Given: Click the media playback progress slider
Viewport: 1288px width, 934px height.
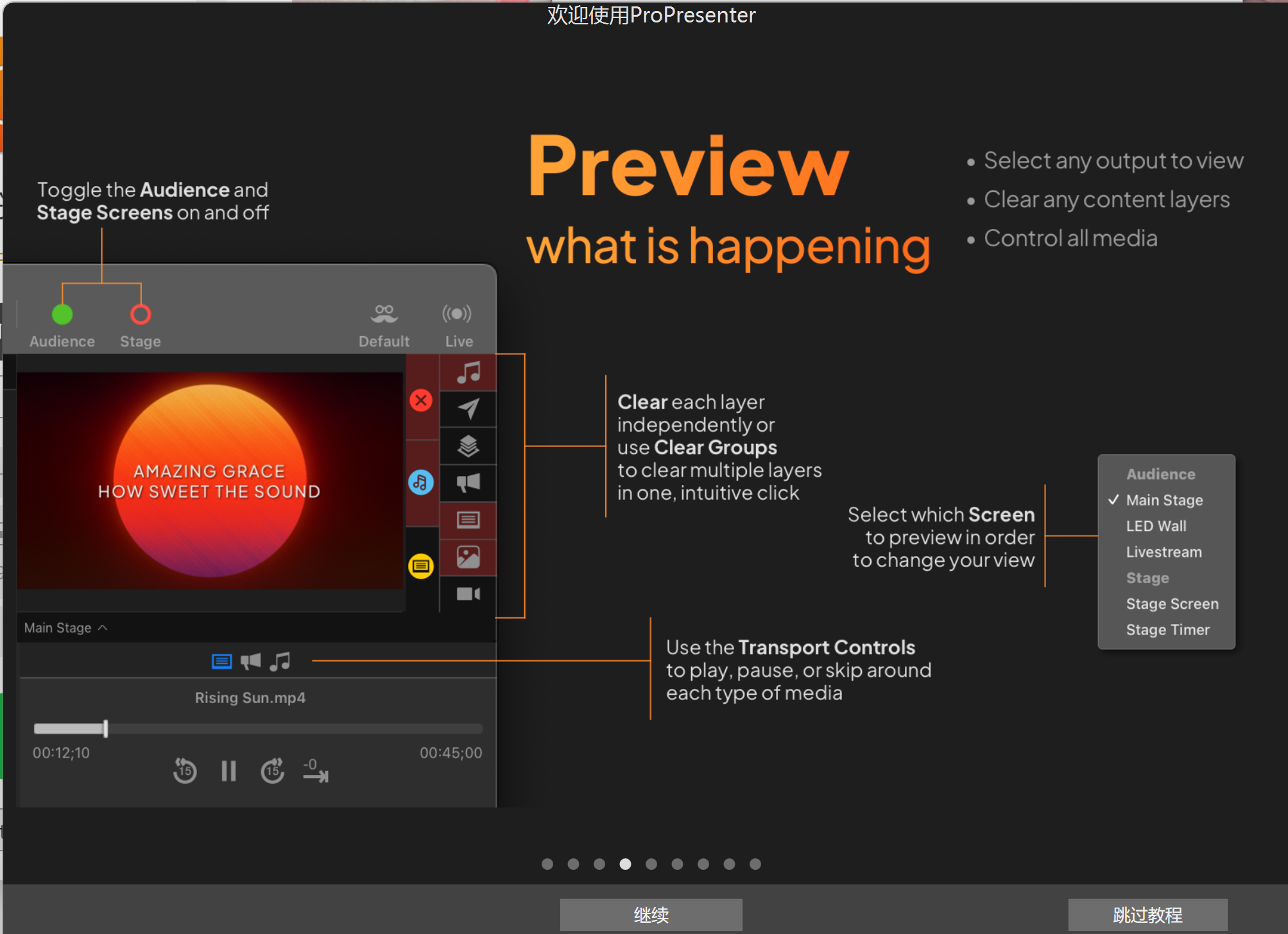Looking at the screenshot, I should pos(258,729).
